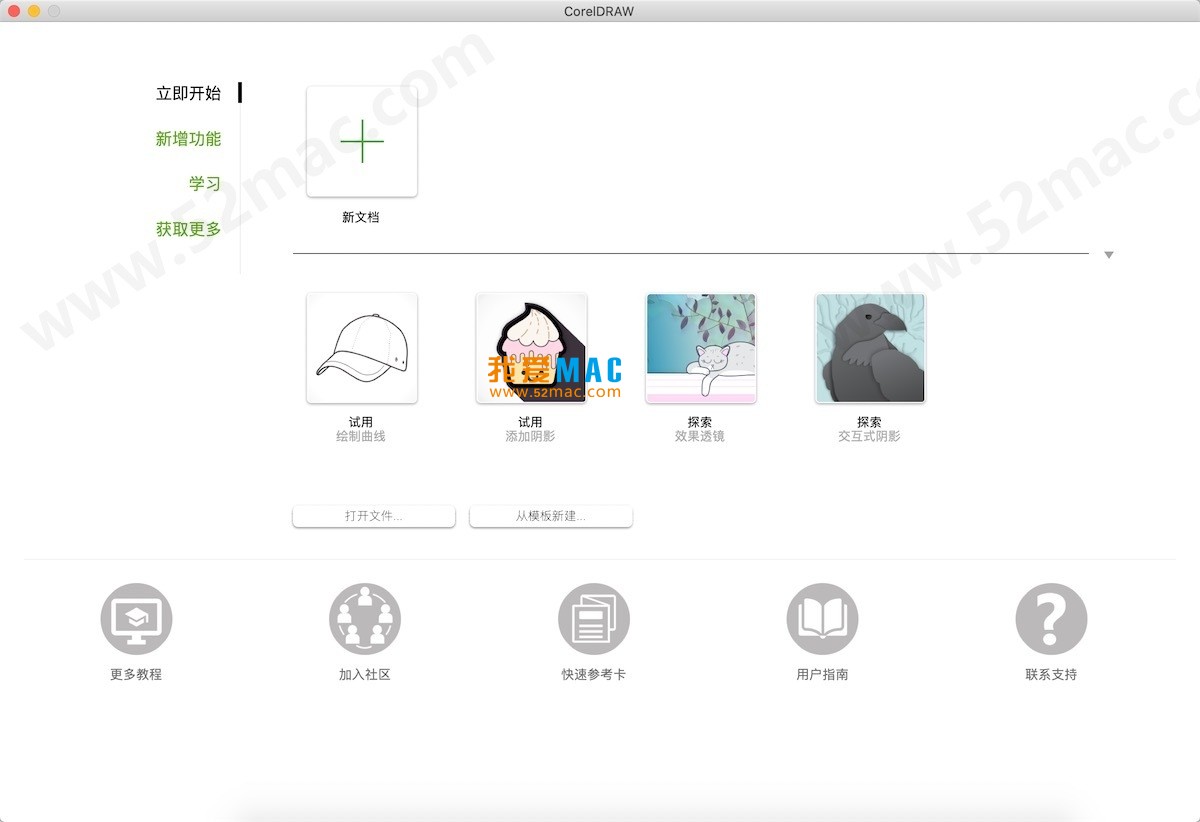Open the sleeping cat 效果透镜 thumbnail
The height and width of the screenshot is (822, 1200).
click(x=701, y=348)
